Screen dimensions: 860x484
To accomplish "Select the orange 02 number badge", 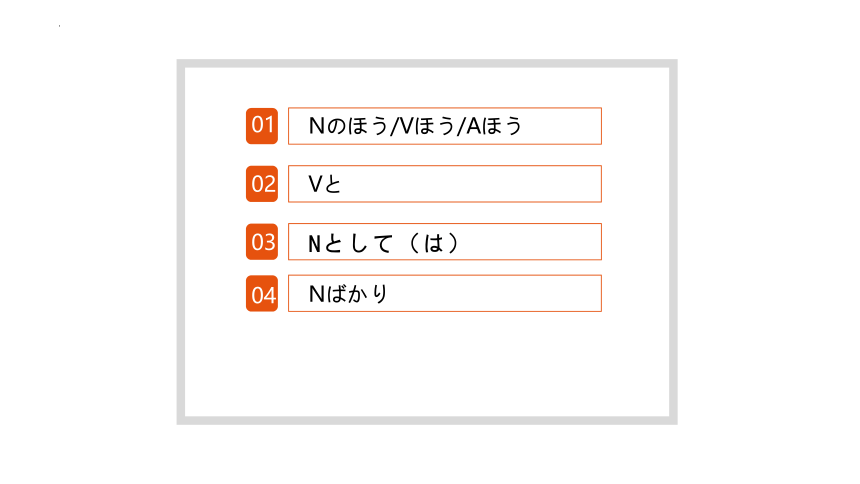I will point(262,184).
